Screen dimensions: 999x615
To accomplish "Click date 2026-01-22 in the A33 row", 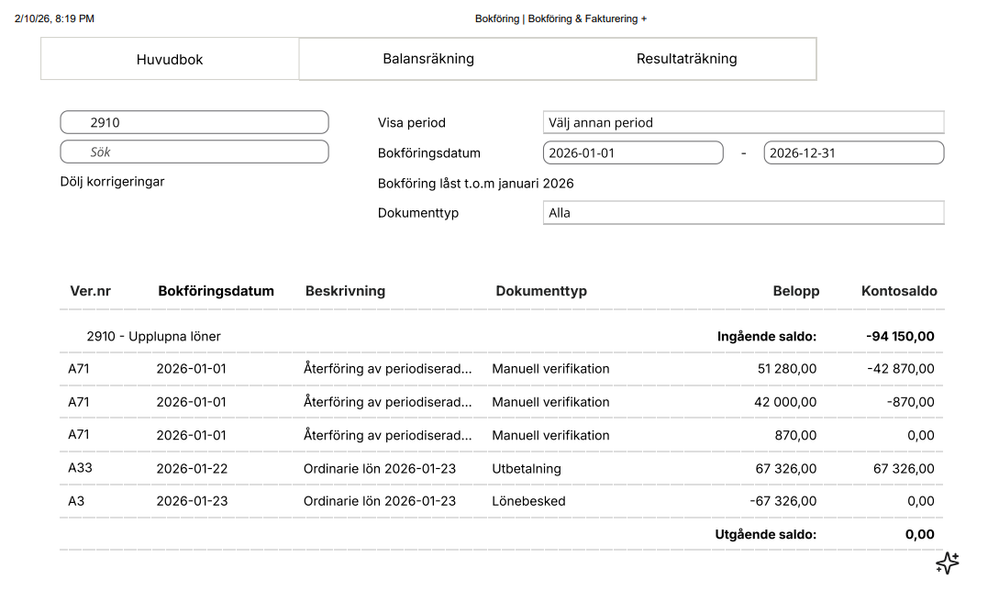I will click(192, 468).
